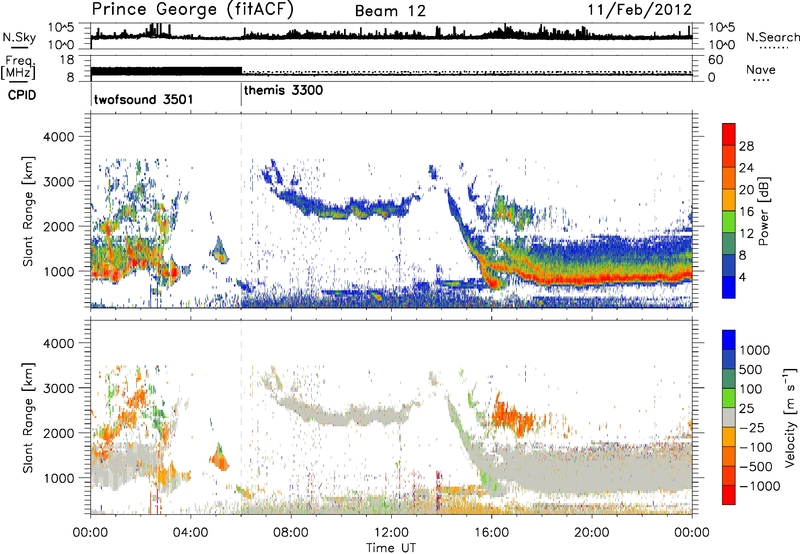Click the "Time UT" axis title
Viewport: 800px width, 554px height.
coord(391,548)
